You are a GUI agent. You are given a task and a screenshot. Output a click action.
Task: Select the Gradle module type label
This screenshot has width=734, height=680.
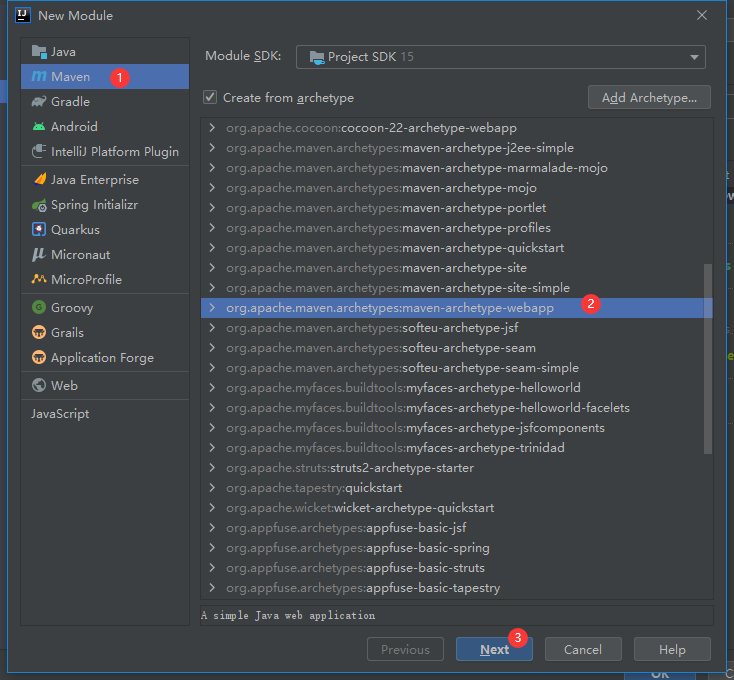tap(70, 102)
